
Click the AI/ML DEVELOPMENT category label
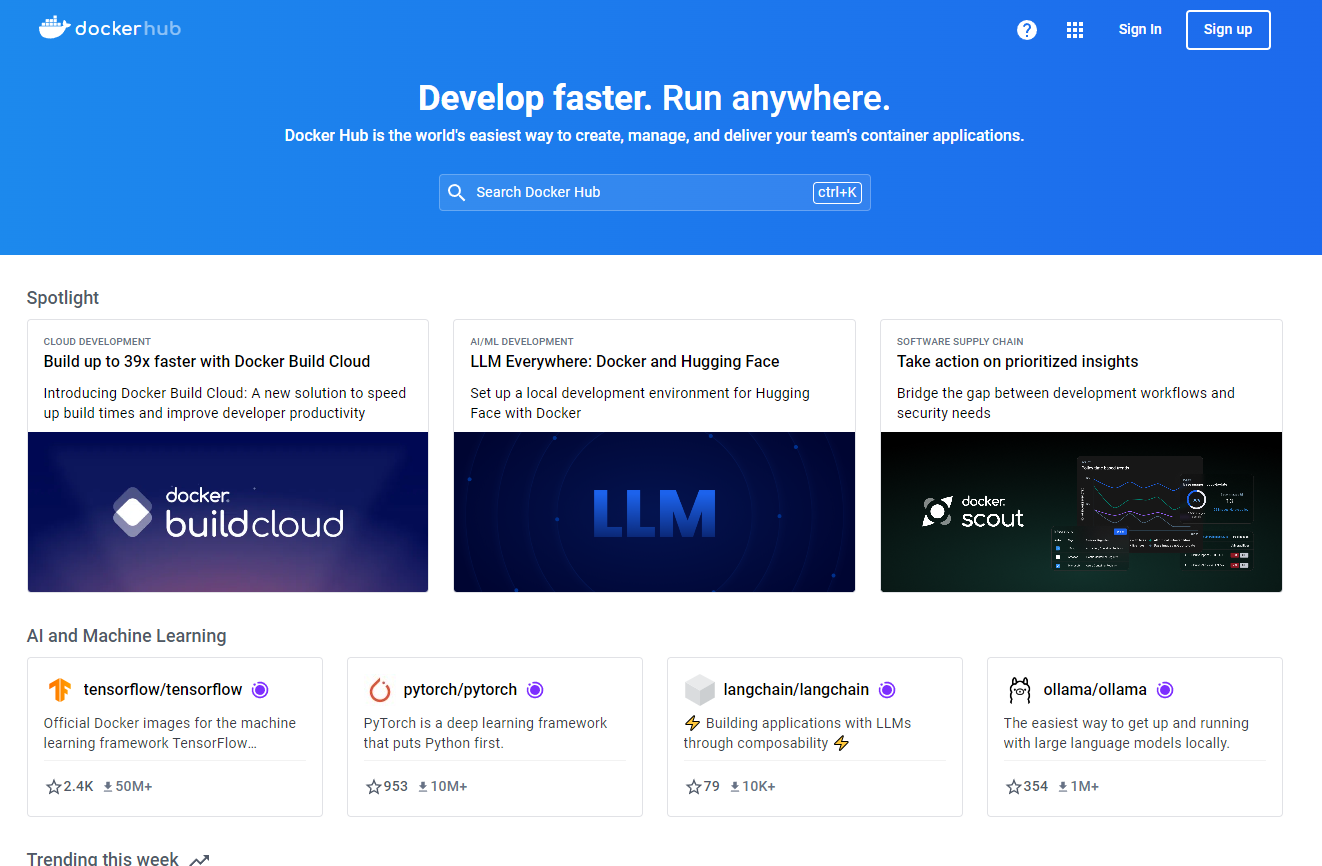522,342
